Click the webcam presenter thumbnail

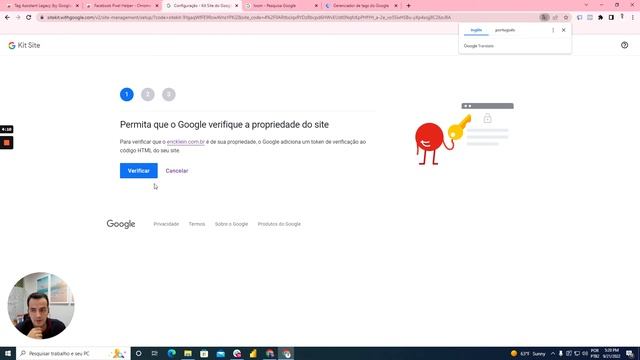(41, 305)
